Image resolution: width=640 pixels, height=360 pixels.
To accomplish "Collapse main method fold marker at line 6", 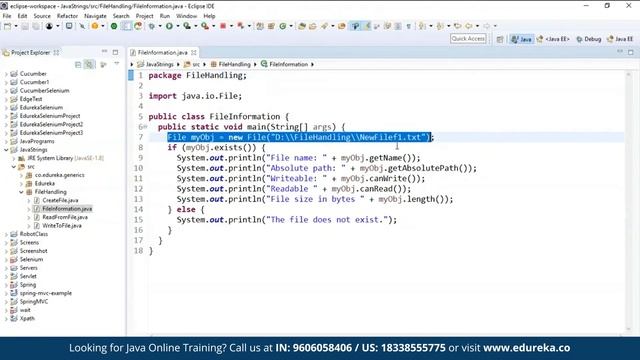I will tap(145, 127).
